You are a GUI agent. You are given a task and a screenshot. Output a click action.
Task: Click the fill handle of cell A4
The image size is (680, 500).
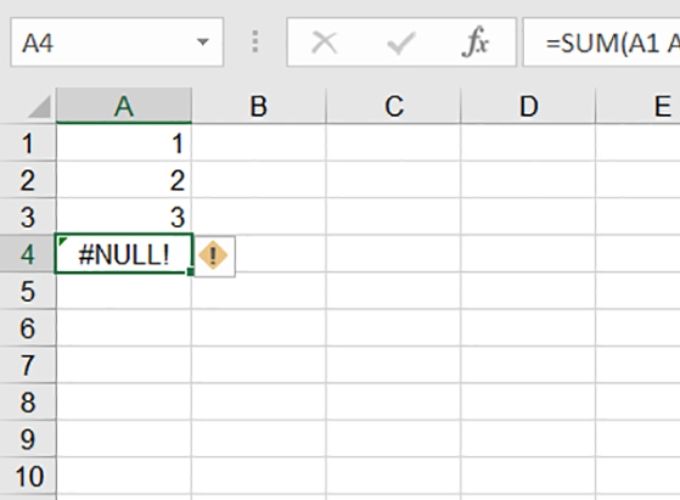[x=190, y=272]
